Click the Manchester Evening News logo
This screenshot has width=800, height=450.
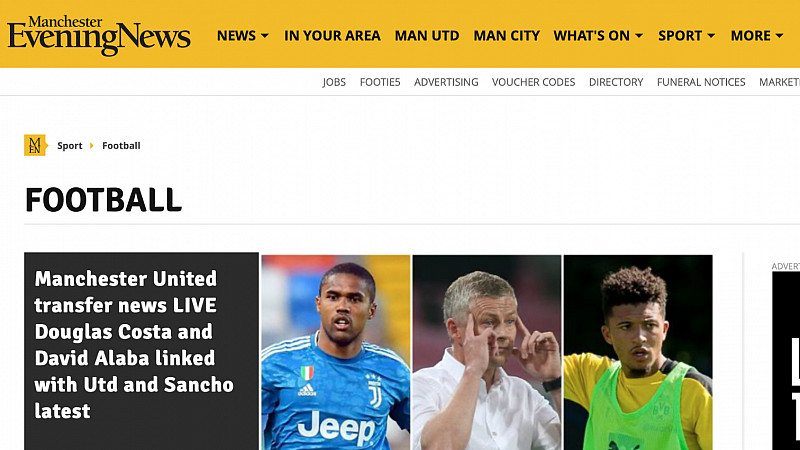click(x=99, y=35)
